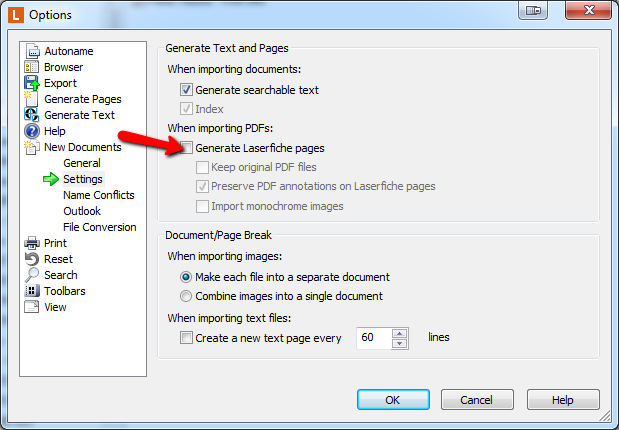The width and height of the screenshot is (619, 430).
Task: Check Keep original PDF files
Action: (x=203, y=167)
